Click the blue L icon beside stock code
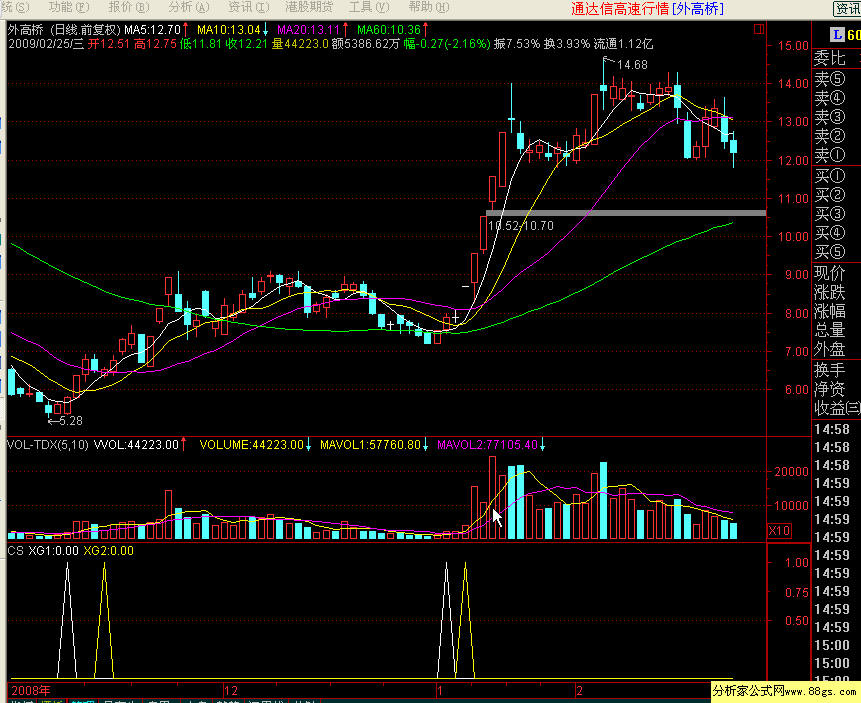Image resolution: width=861 pixels, height=703 pixels. coord(837,35)
